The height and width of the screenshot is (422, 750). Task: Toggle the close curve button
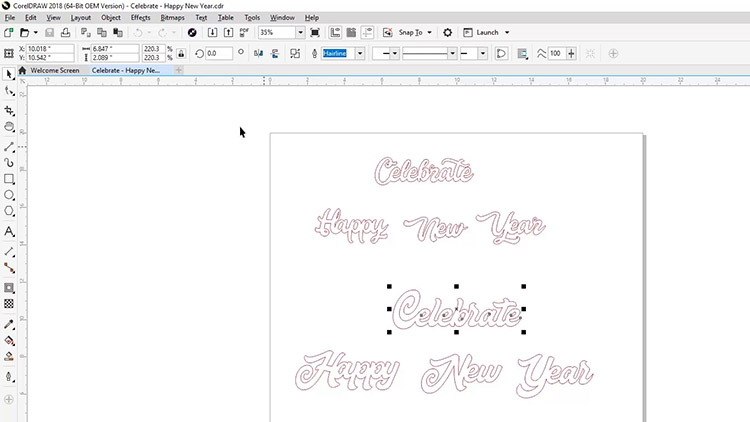pos(501,53)
